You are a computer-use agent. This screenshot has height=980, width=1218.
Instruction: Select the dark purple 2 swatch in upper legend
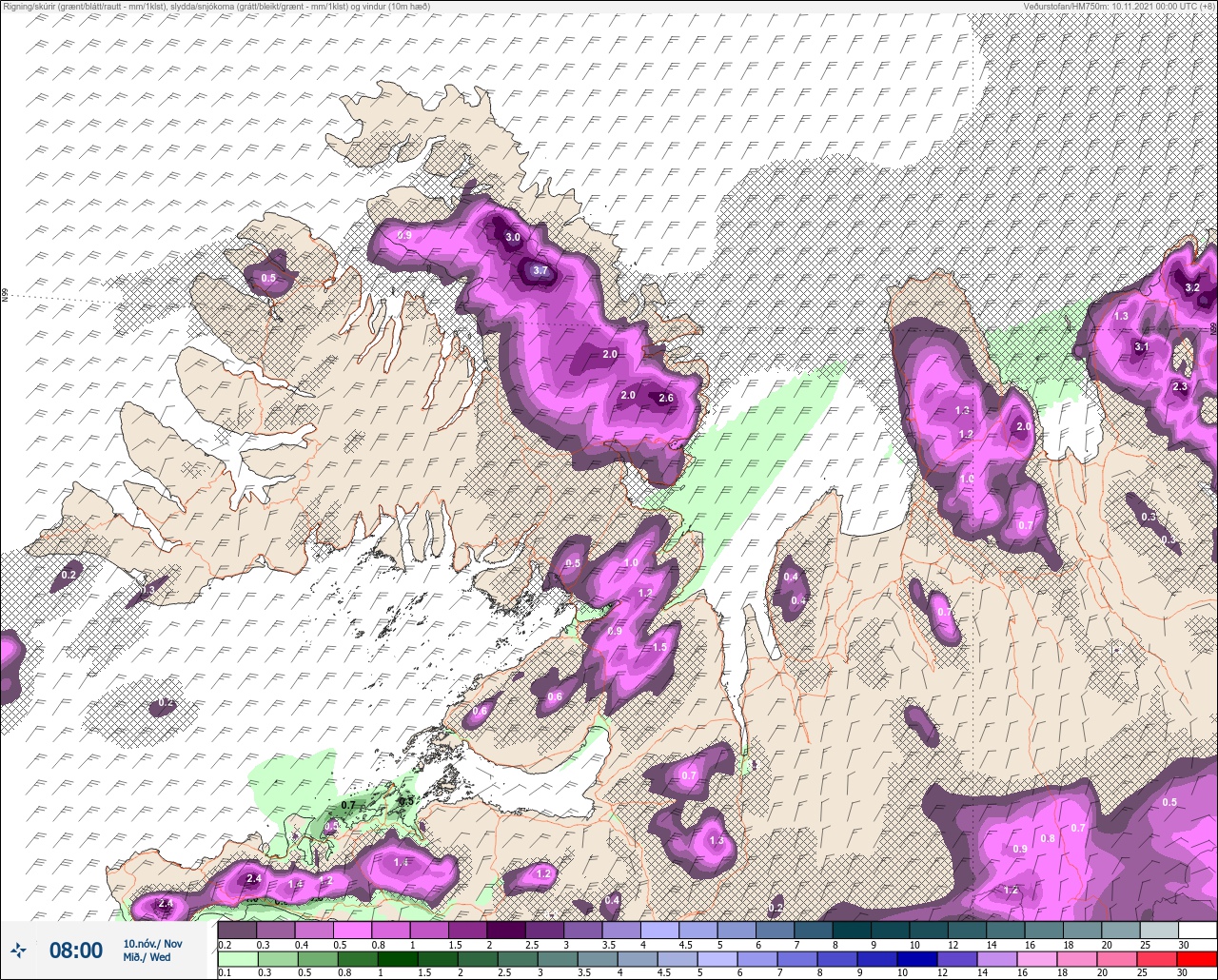coord(505,930)
